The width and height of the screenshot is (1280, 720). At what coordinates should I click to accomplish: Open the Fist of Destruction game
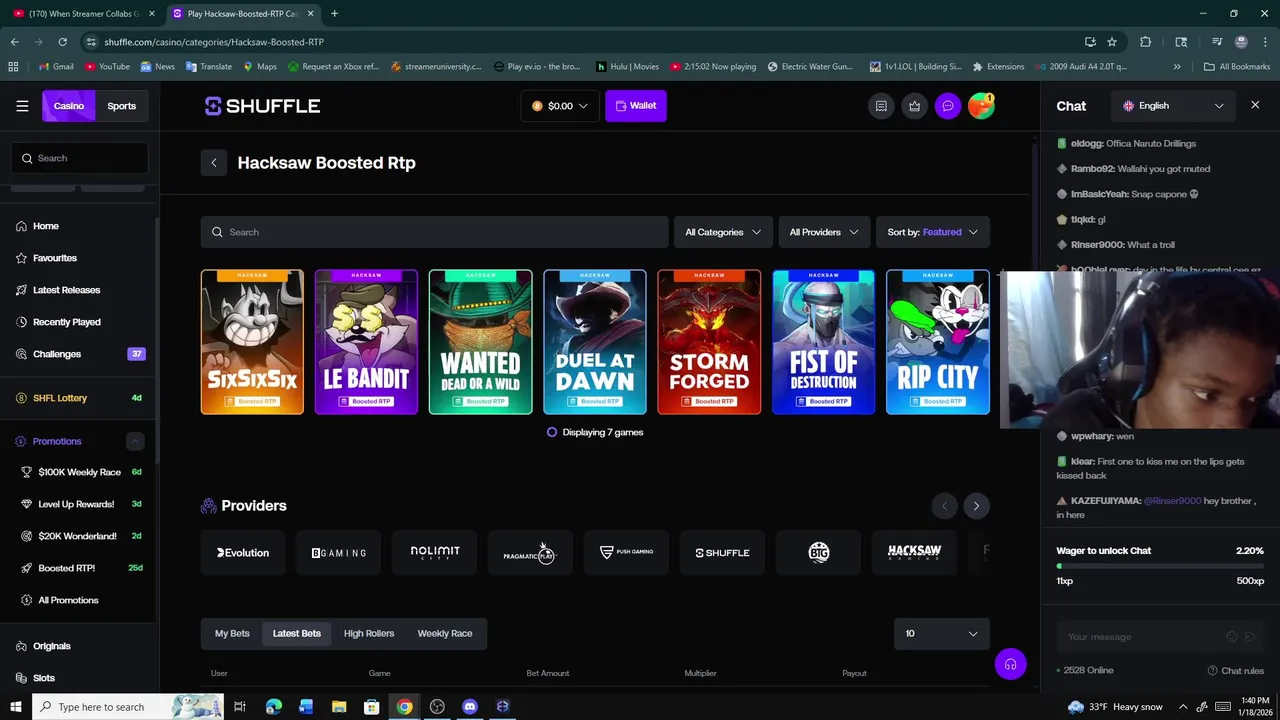click(x=824, y=342)
